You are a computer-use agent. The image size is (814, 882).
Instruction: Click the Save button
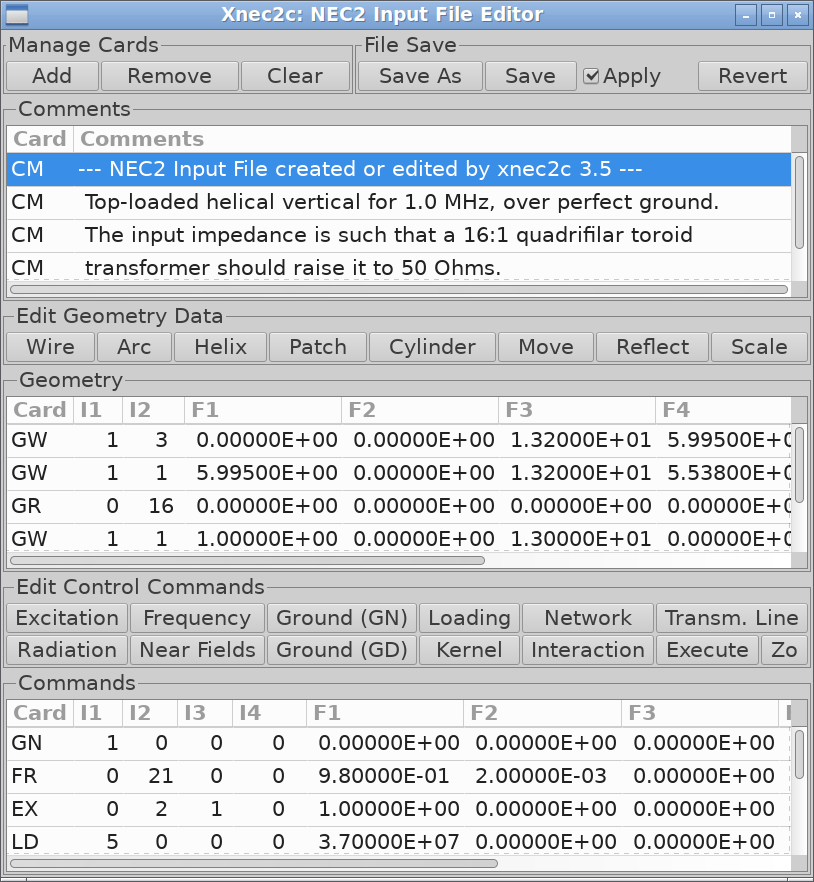530,76
